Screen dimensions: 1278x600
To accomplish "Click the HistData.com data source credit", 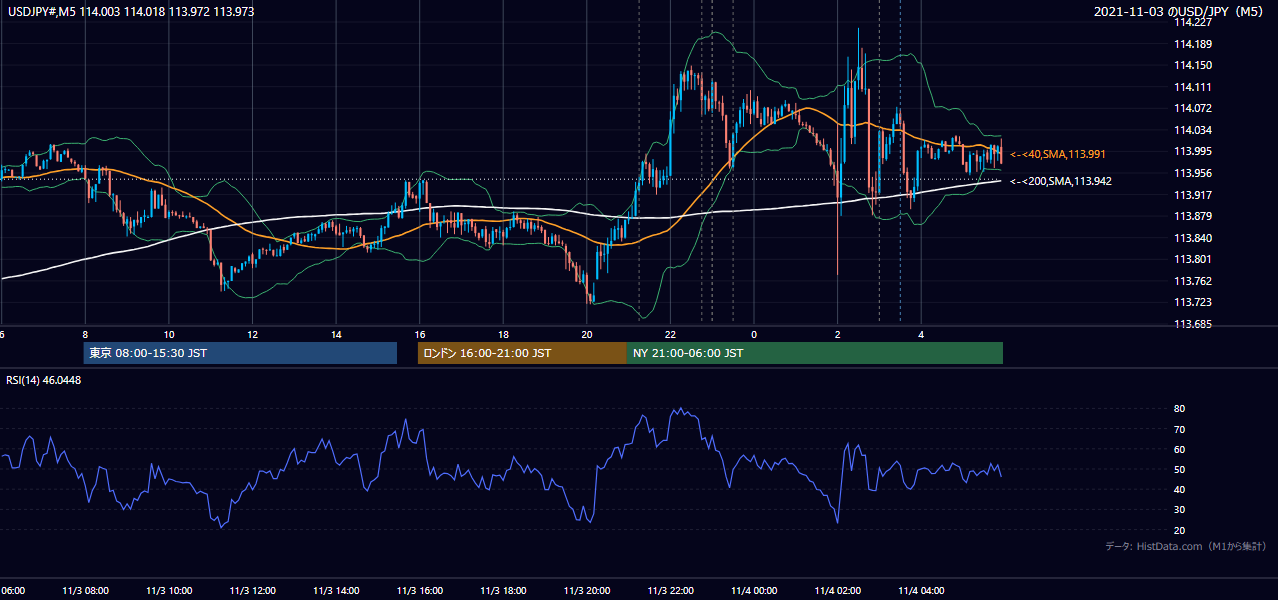I will point(1186,546).
